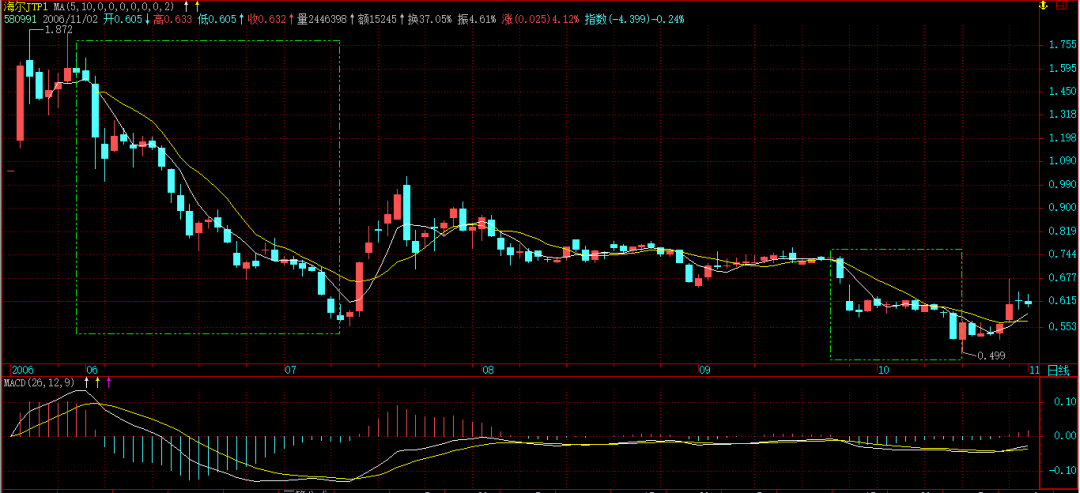Click the 日线 period label
The width and height of the screenshot is (1080, 493).
[x=1059, y=370]
